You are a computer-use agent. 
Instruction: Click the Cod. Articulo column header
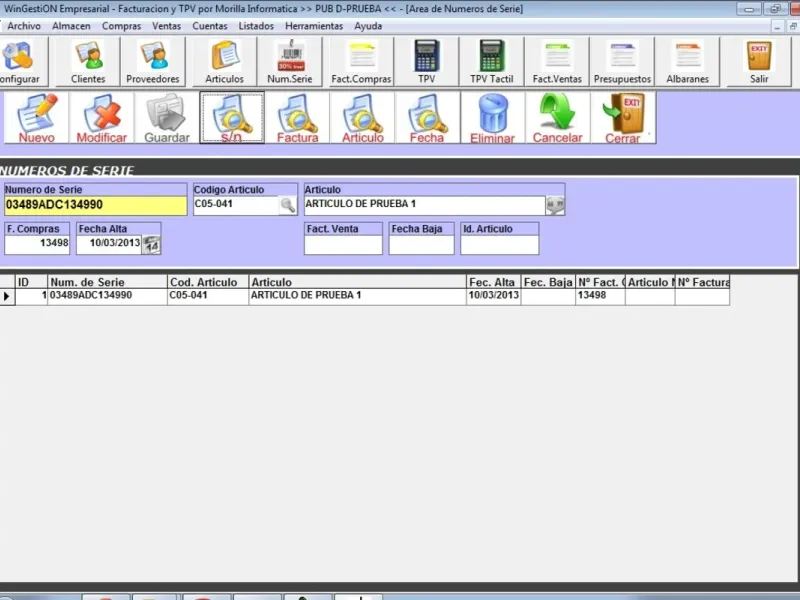click(208, 282)
